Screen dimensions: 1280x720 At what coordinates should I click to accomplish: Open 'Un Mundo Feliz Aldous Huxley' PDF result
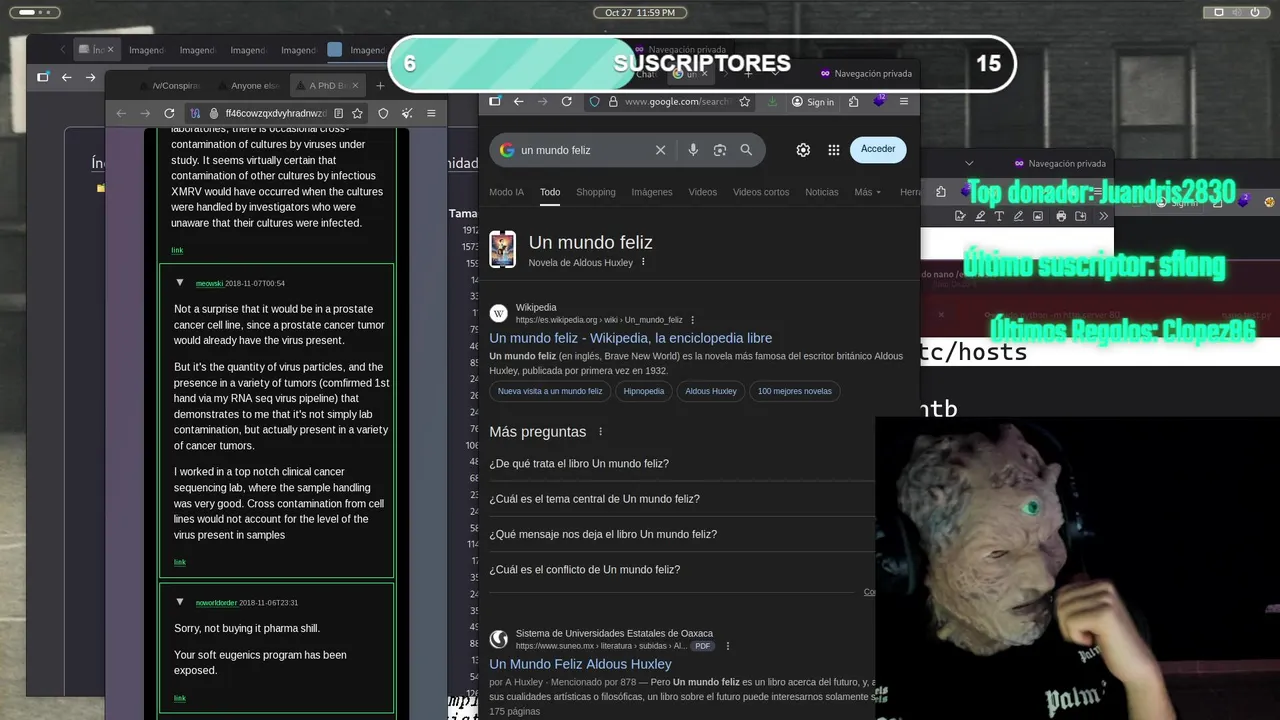coord(580,664)
